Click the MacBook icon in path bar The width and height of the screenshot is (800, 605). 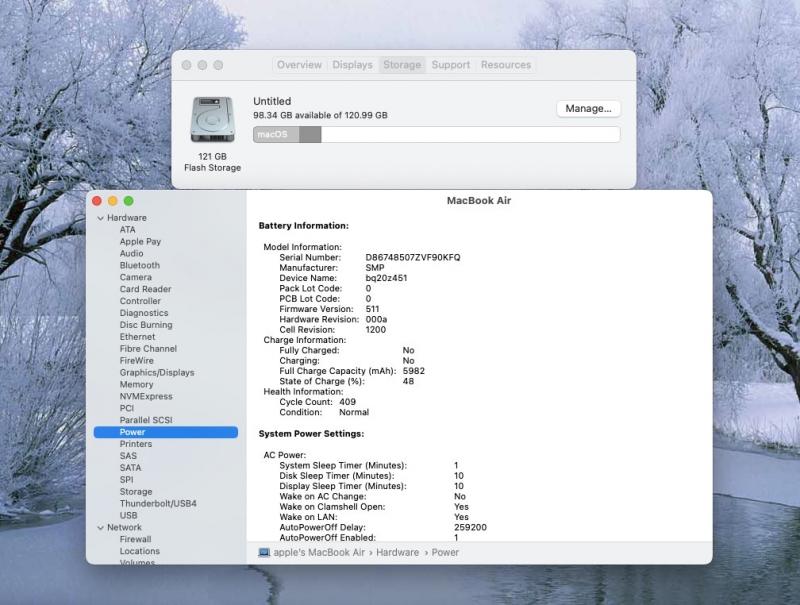click(x=264, y=552)
